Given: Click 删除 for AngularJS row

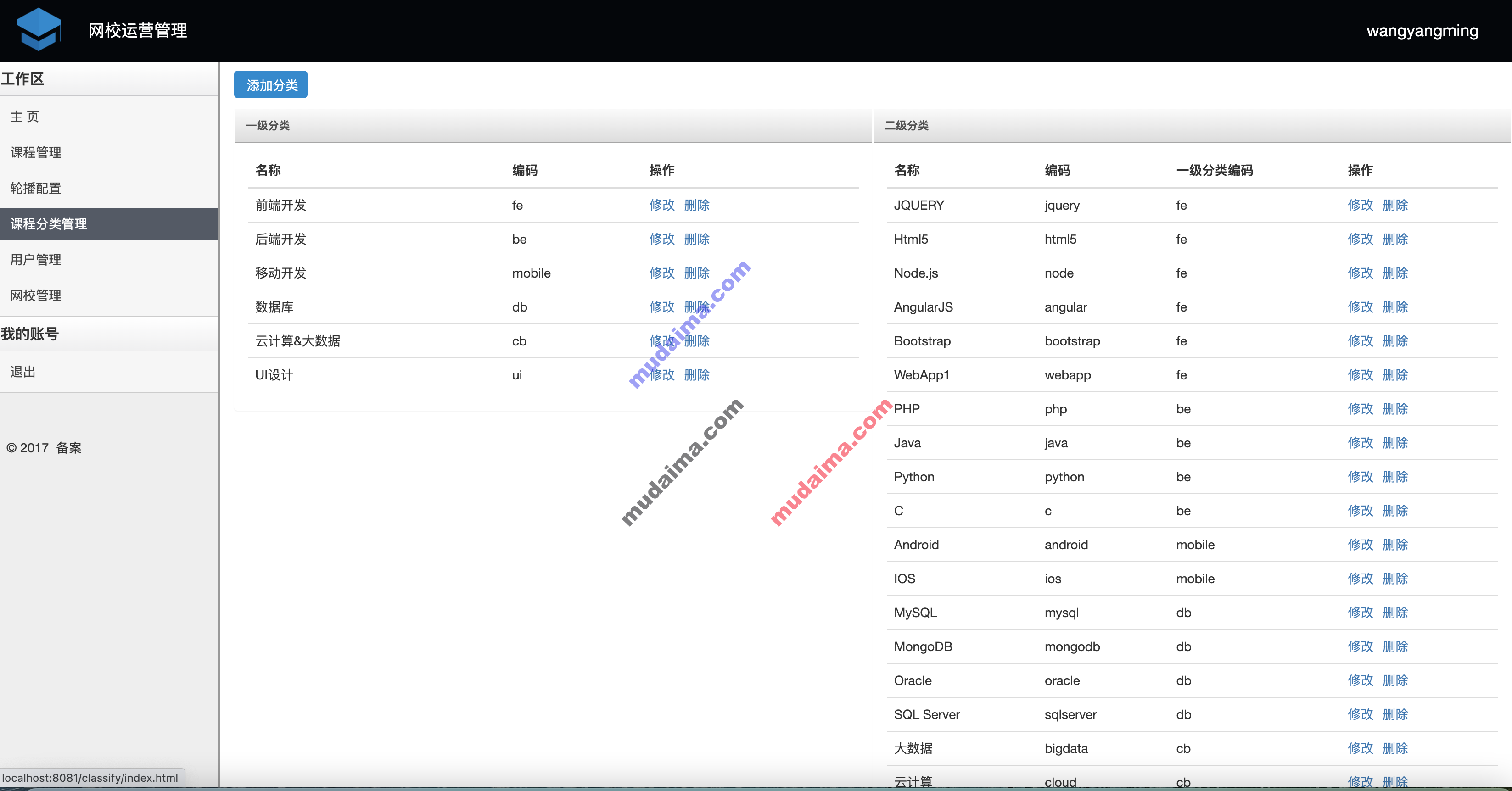Looking at the screenshot, I should 1395,307.
